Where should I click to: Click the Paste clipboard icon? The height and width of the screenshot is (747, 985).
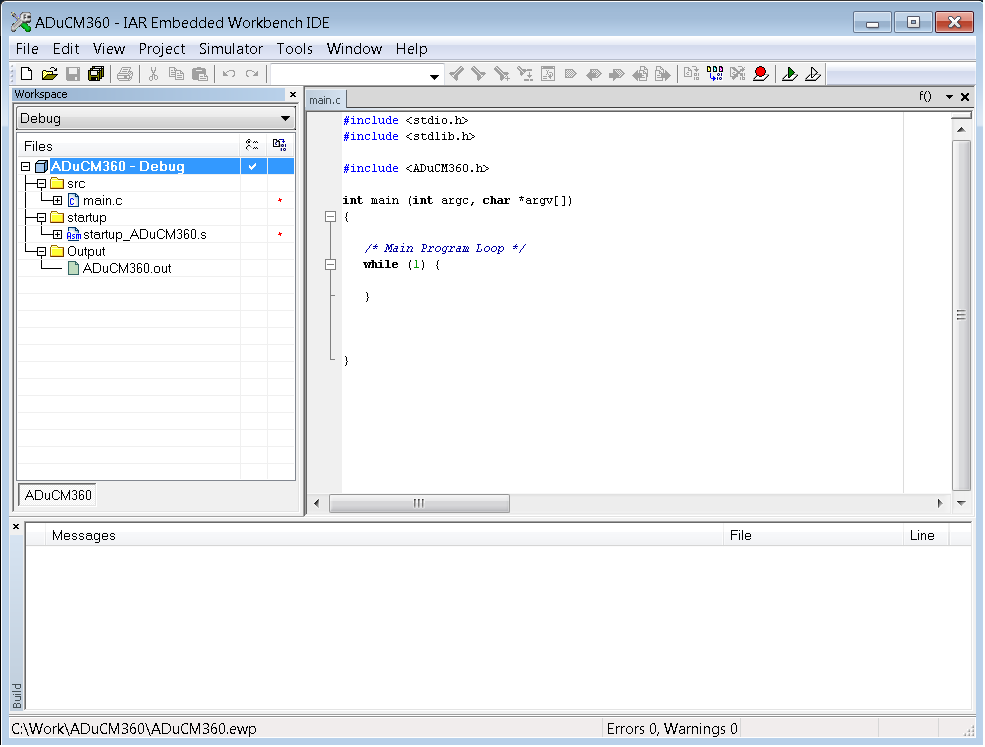tap(200, 74)
